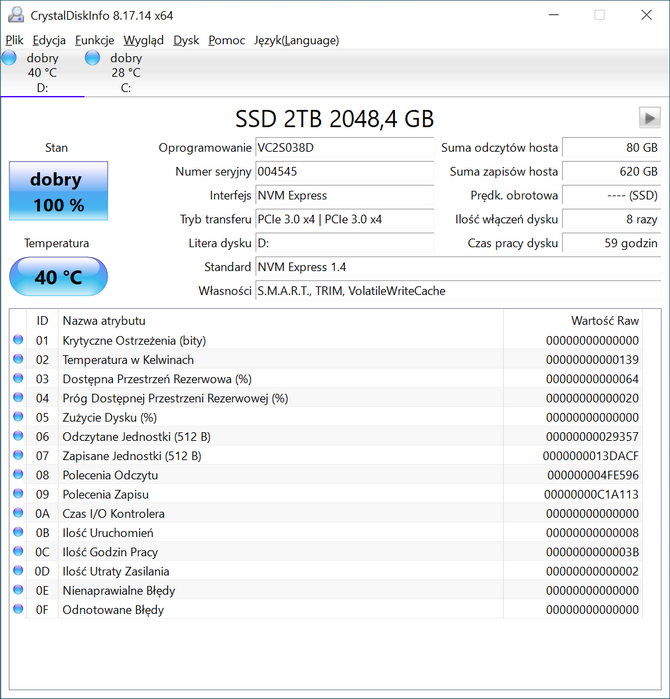The width and height of the screenshot is (670, 699).
Task: Select the 'Temperatura w Kelwinach' row text
Action: coord(128,360)
